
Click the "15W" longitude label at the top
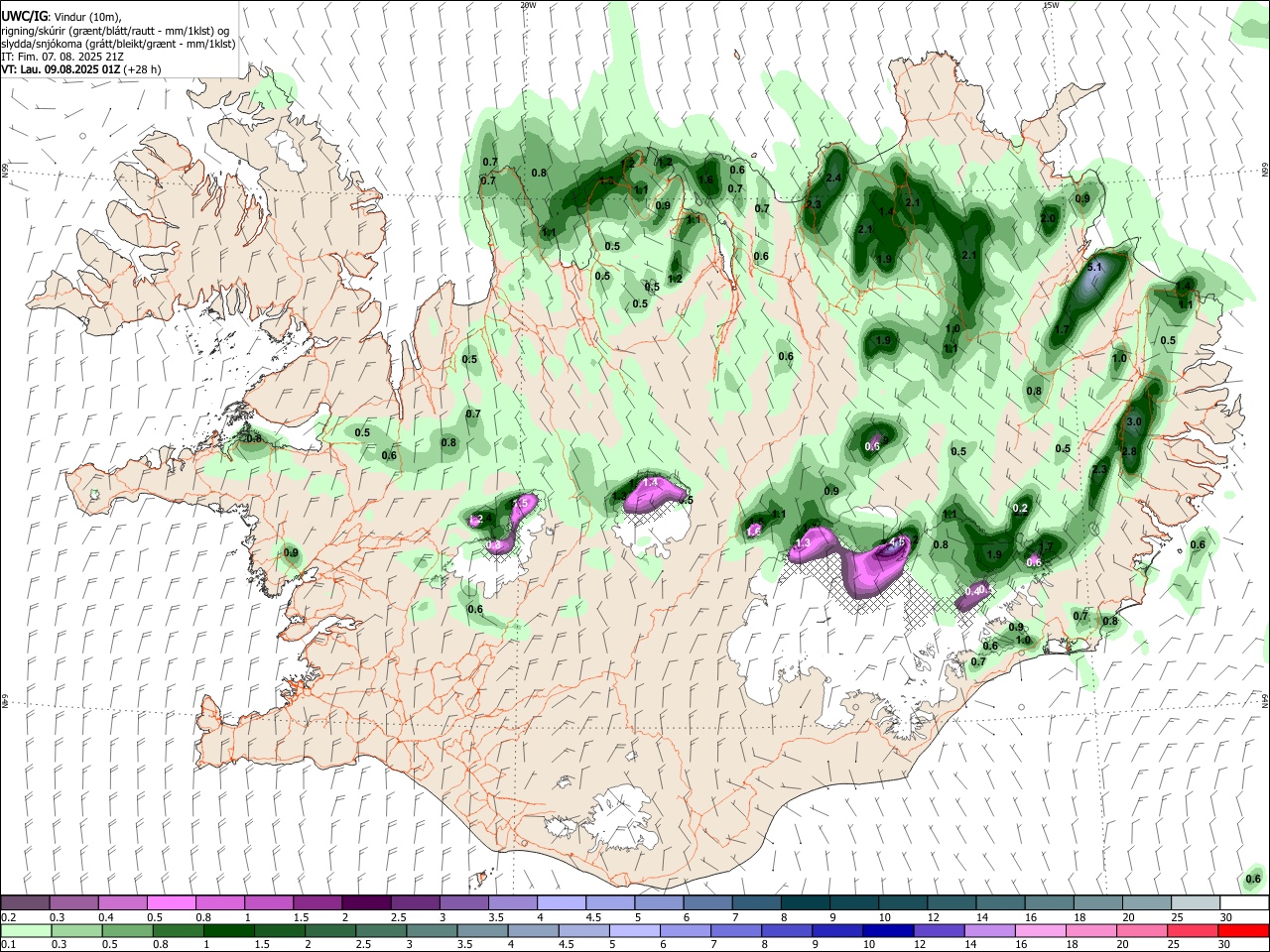(x=1052, y=5)
